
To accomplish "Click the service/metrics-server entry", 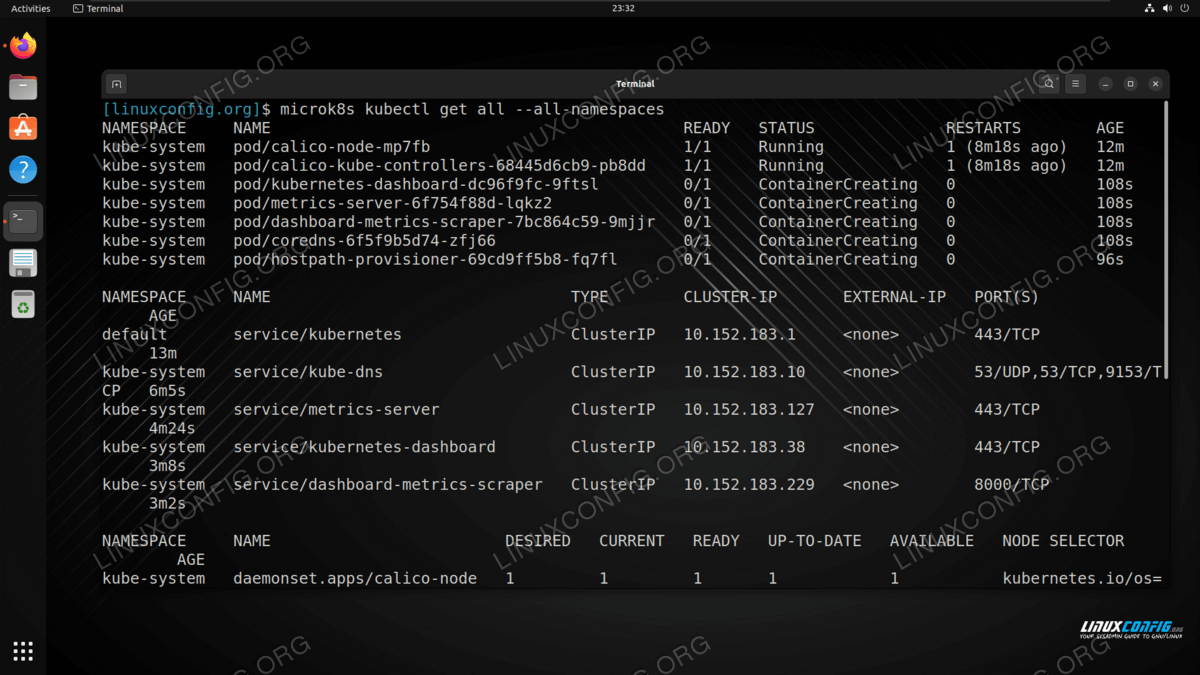I will [x=336, y=409].
